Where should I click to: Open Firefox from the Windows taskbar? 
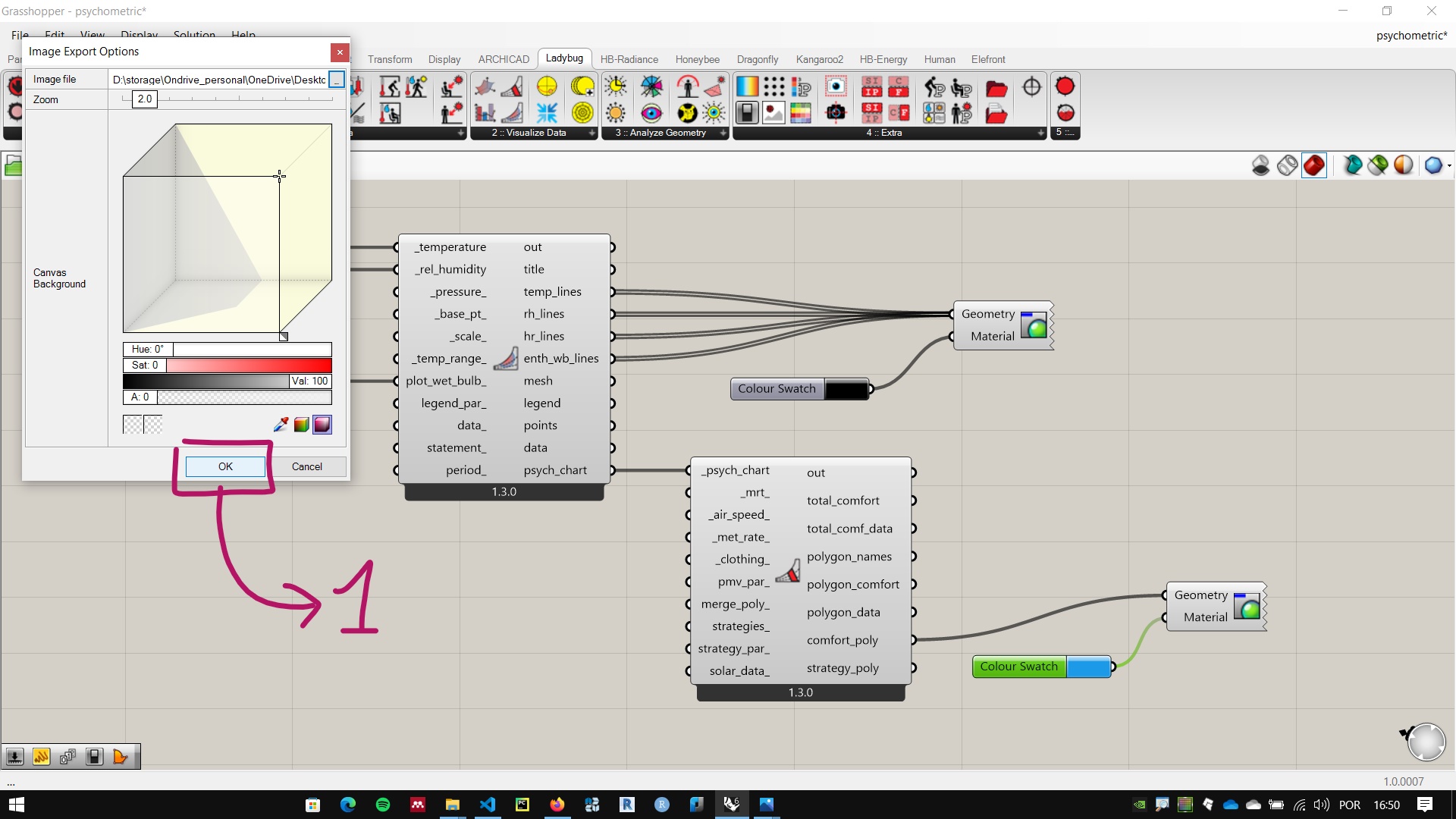tap(557, 805)
